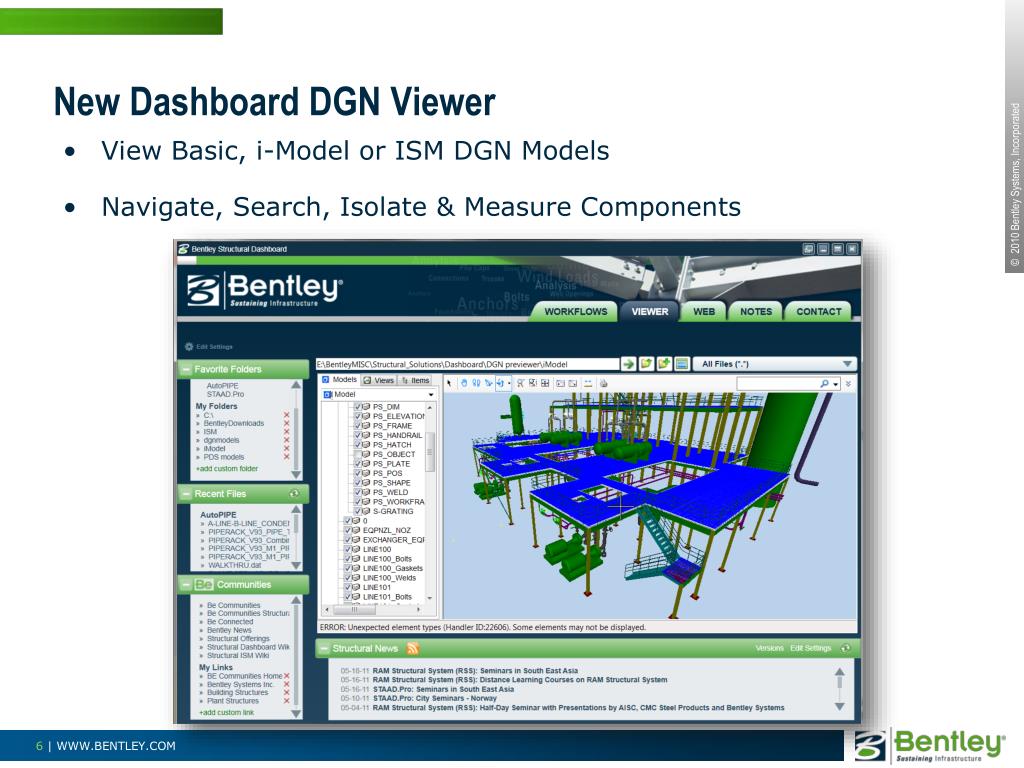Collapse the Favorite Folders panel
This screenshot has width=1024, height=768.
[x=186, y=369]
